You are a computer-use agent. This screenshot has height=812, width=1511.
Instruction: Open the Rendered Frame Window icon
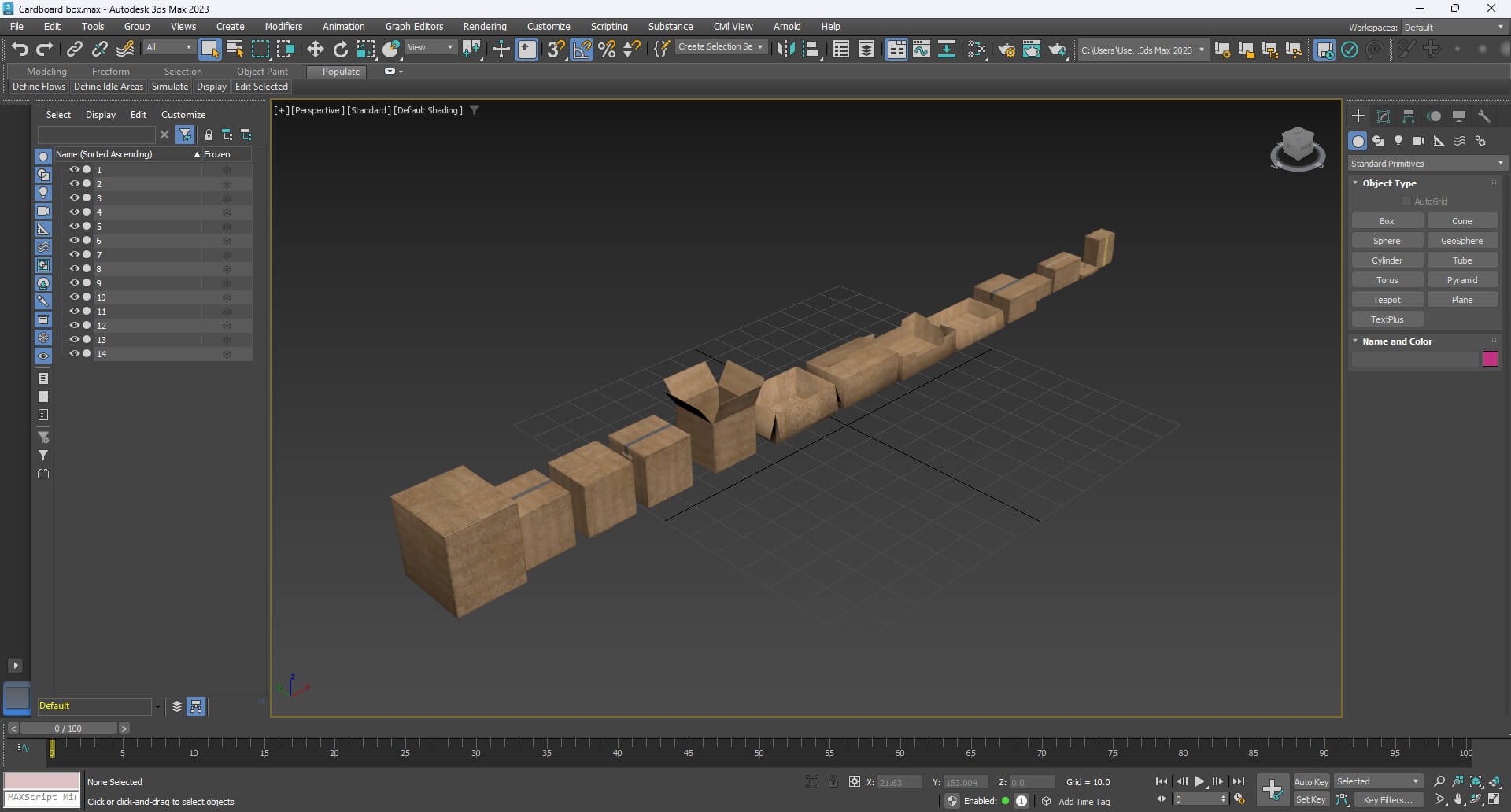[1032, 49]
